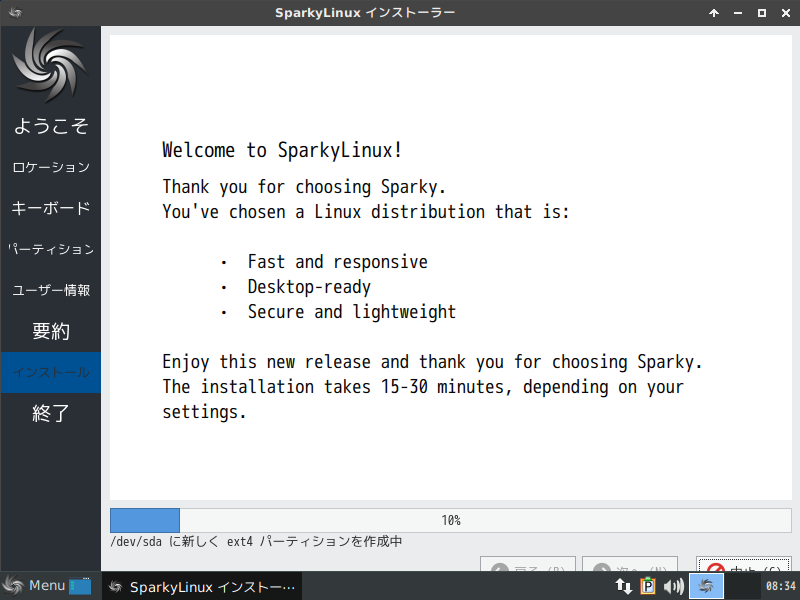This screenshot has height=600, width=800.
Task: Click the 08:34 clock
Action: [780, 586]
